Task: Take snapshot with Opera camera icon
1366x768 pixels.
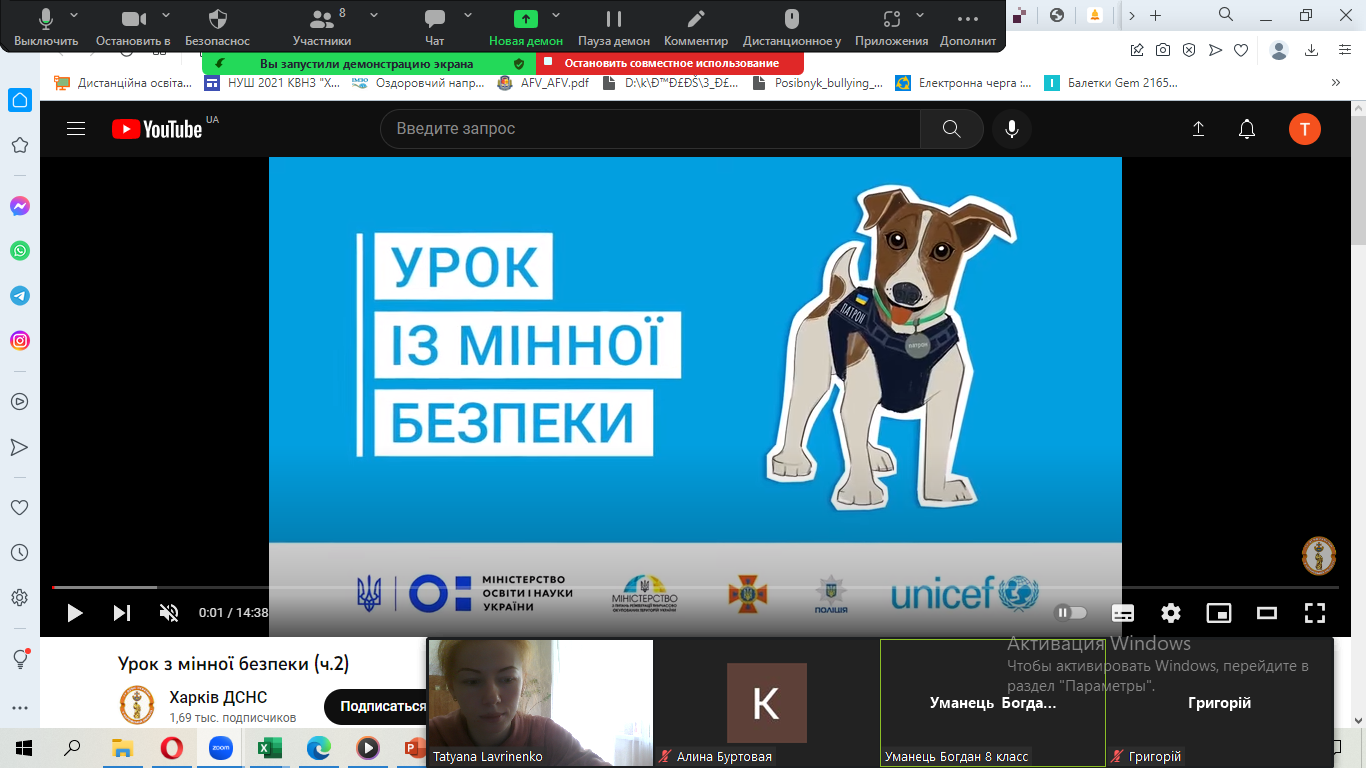Action: pos(1163,50)
